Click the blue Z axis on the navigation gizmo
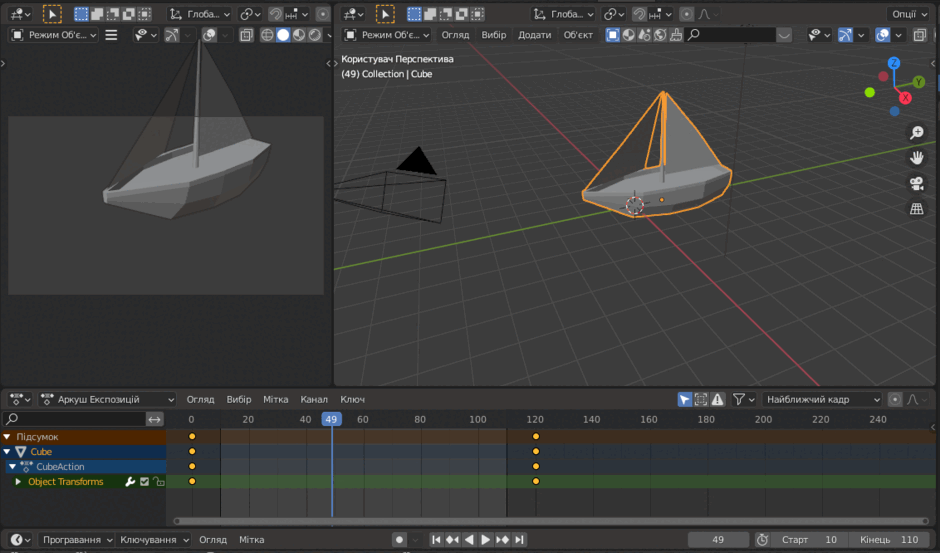This screenshot has height=553, width=940. (x=894, y=63)
